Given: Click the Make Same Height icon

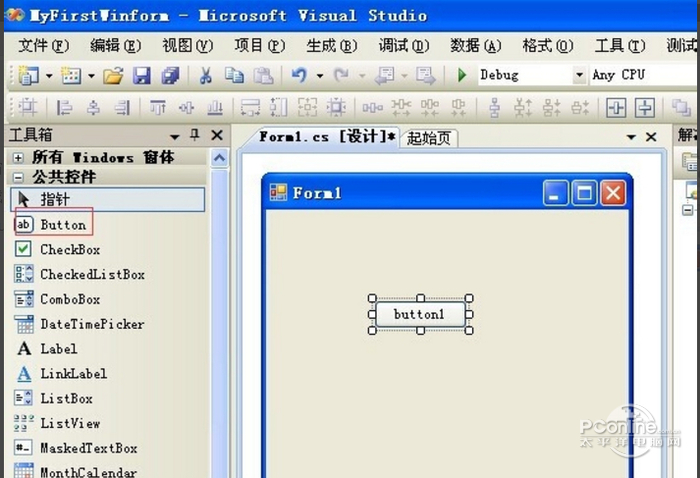Looking at the screenshot, I should pyautogui.click(x=279, y=108).
